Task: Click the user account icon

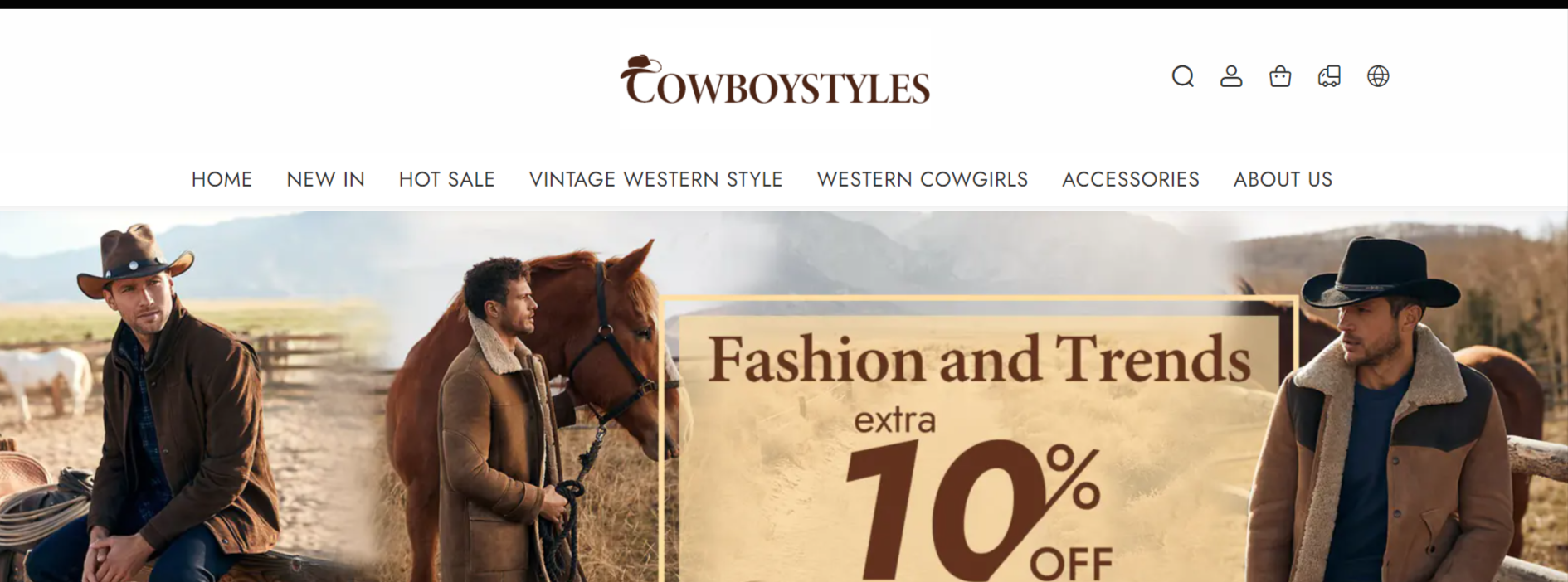Action: (1231, 76)
